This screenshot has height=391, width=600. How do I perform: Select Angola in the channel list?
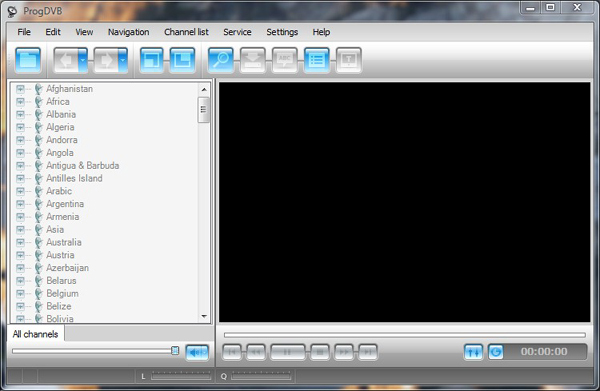[x=60, y=153]
